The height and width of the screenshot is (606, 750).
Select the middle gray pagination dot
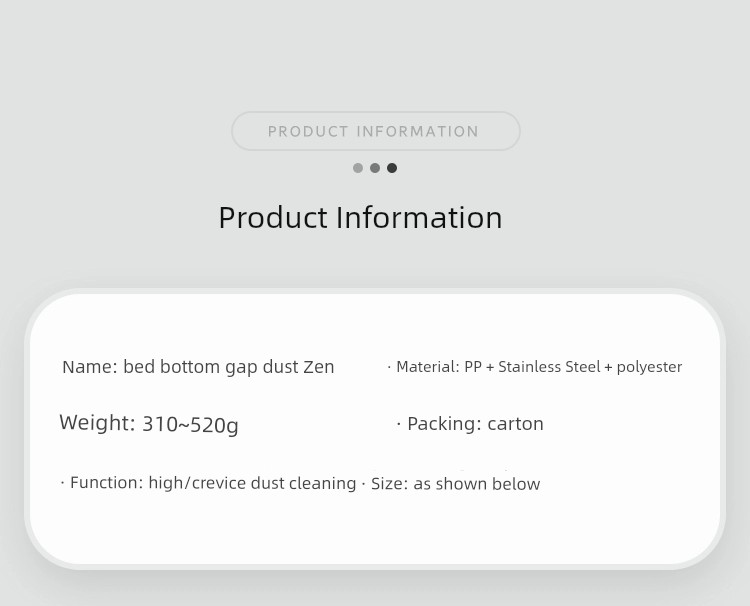pos(375,168)
